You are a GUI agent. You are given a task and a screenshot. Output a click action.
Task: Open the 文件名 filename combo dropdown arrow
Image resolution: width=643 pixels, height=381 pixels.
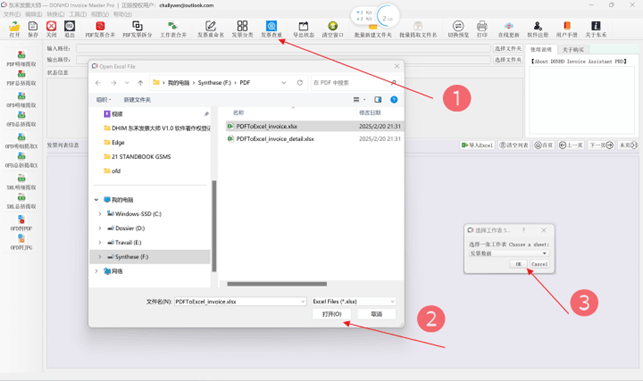tap(303, 301)
